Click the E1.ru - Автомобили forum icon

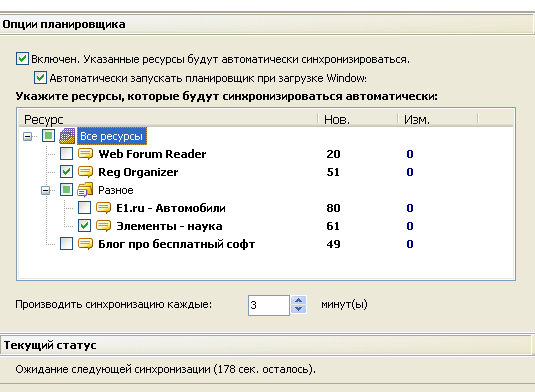coord(103,208)
